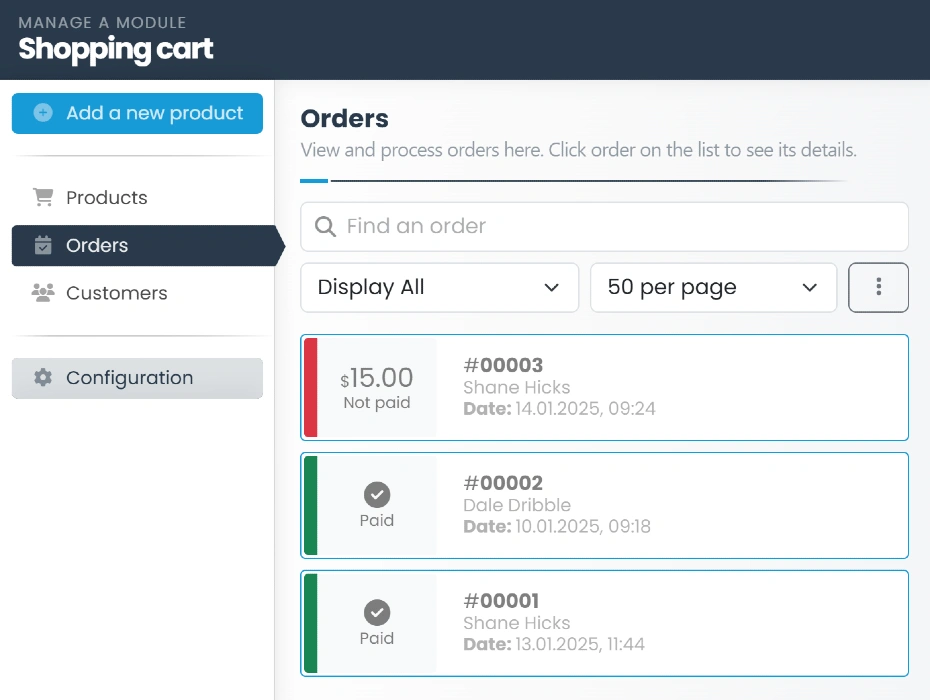Image resolution: width=930 pixels, height=700 pixels.
Task: Click the shopping cart icon beside Products
Action: [x=43, y=197]
